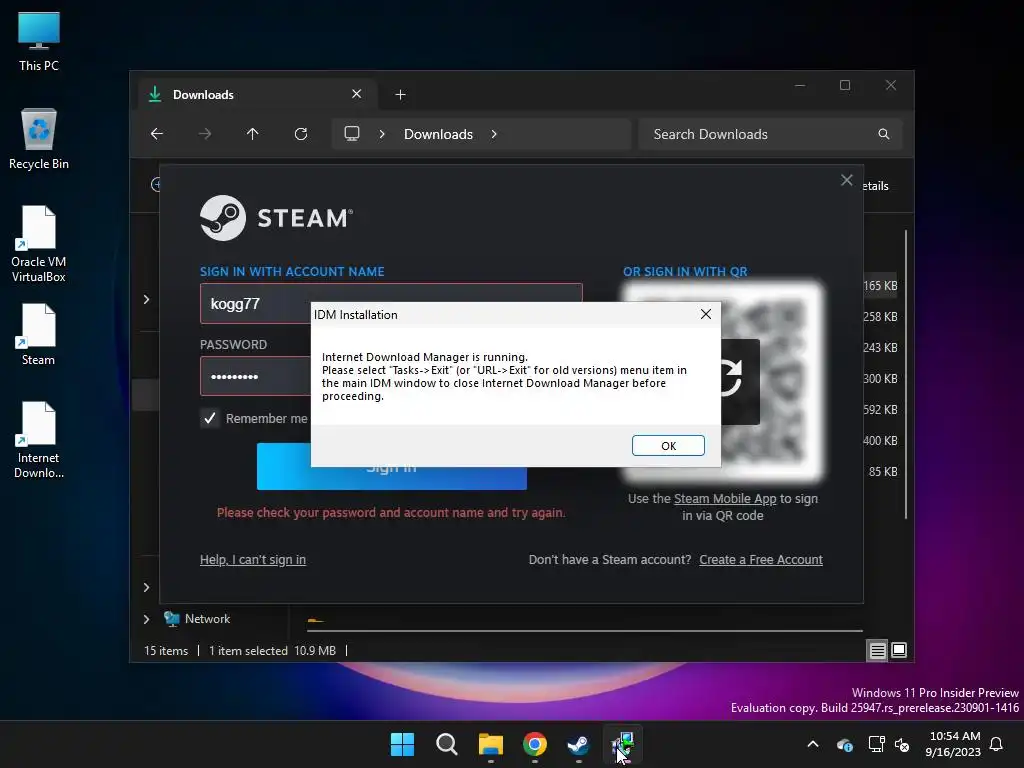The height and width of the screenshot is (768, 1024).
Task: Switch to large thumbnails view in File Explorer
Action: pyautogui.click(x=899, y=650)
